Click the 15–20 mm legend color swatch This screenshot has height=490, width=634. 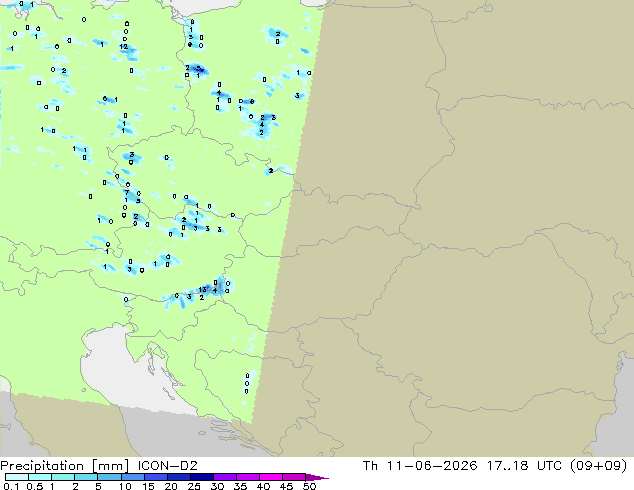(x=155, y=477)
